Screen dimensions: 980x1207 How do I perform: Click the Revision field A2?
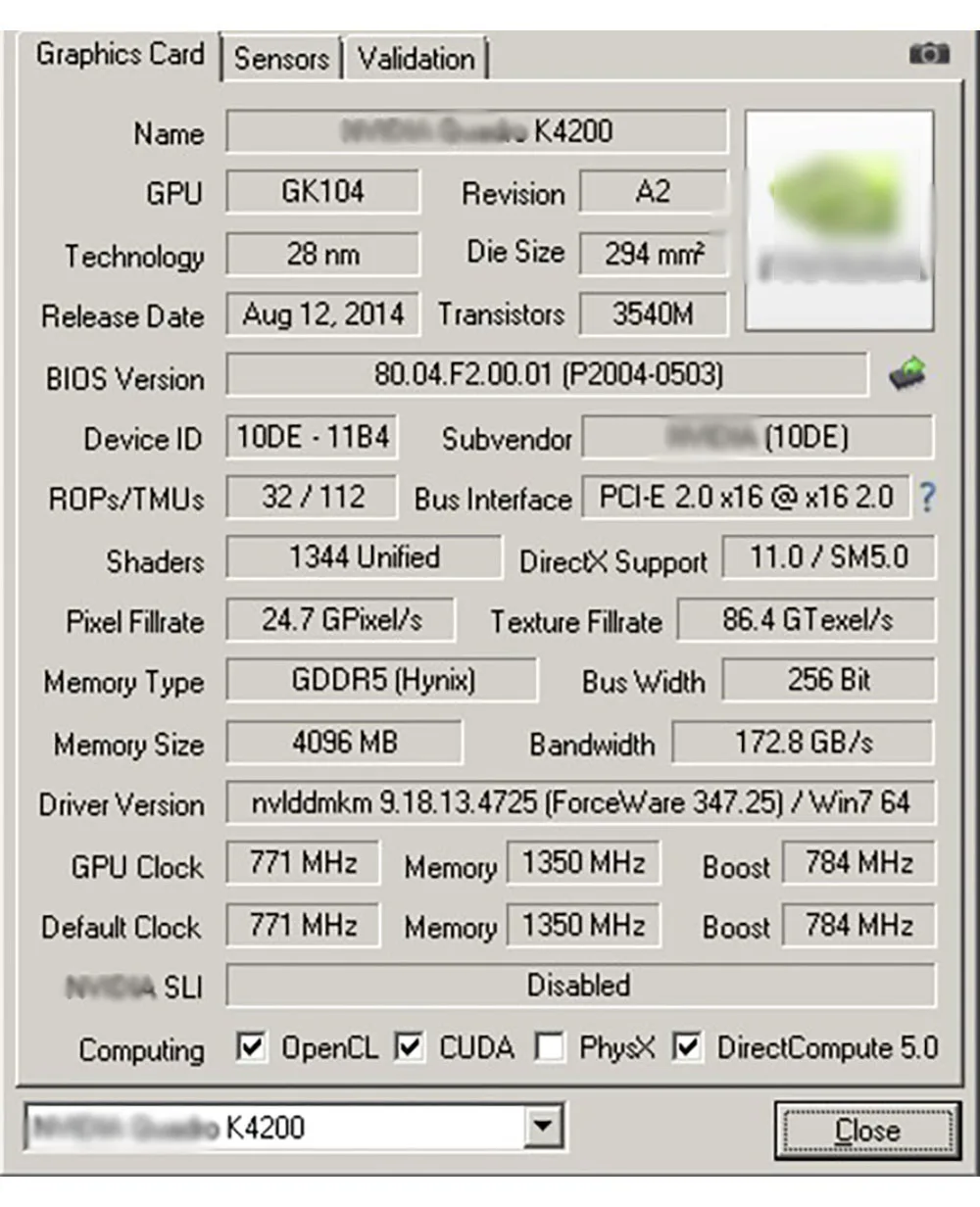(654, 192)
